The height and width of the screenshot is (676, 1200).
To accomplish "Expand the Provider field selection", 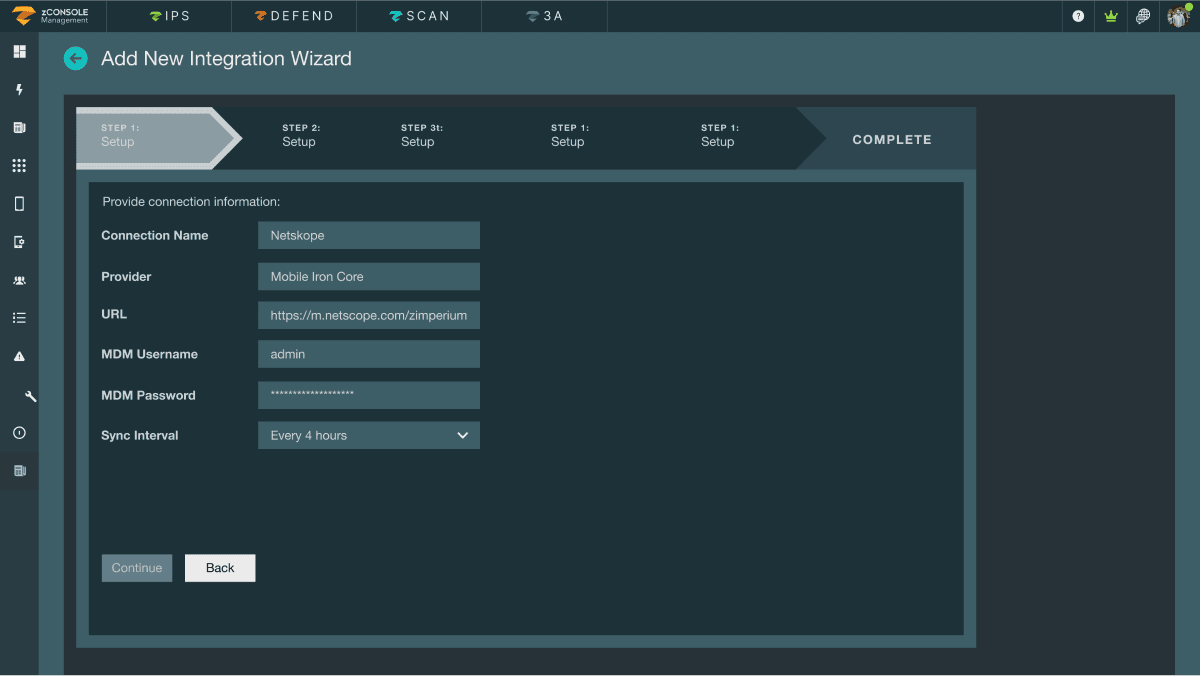I will 368,276.
